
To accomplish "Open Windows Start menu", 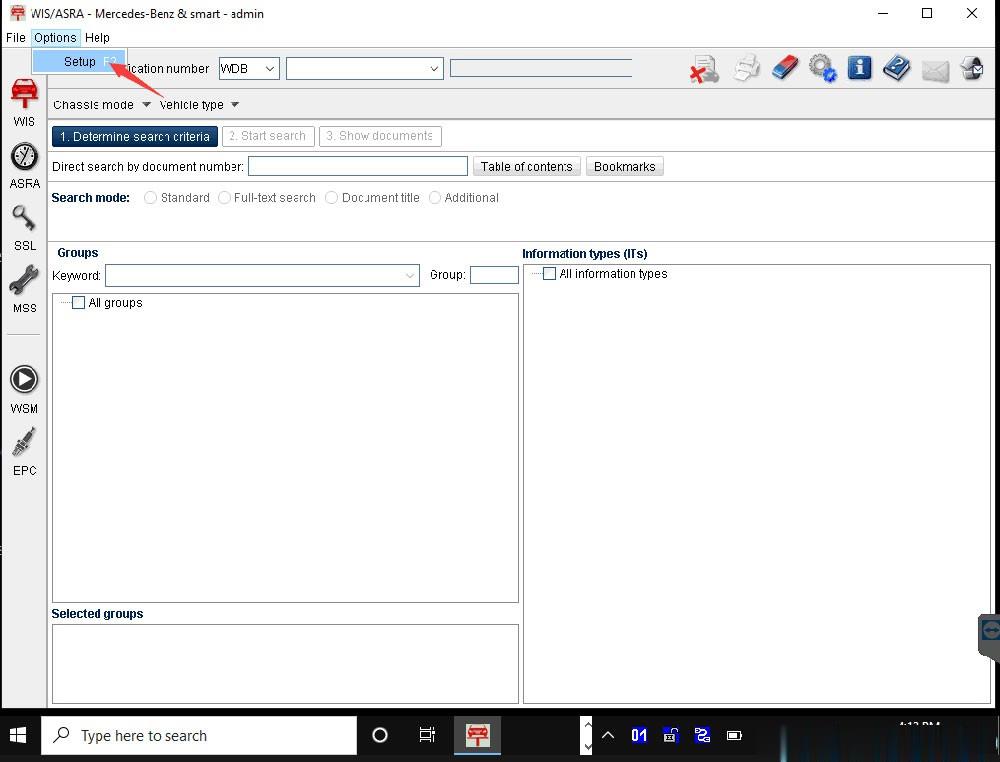I will click(x=18, y=735).
